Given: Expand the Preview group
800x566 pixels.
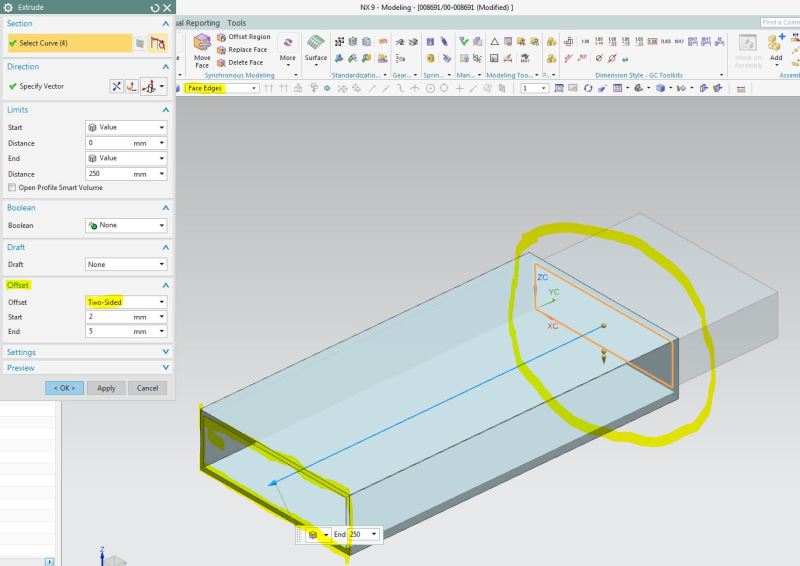Looking at the screenshot, I should tap(165, 367).
